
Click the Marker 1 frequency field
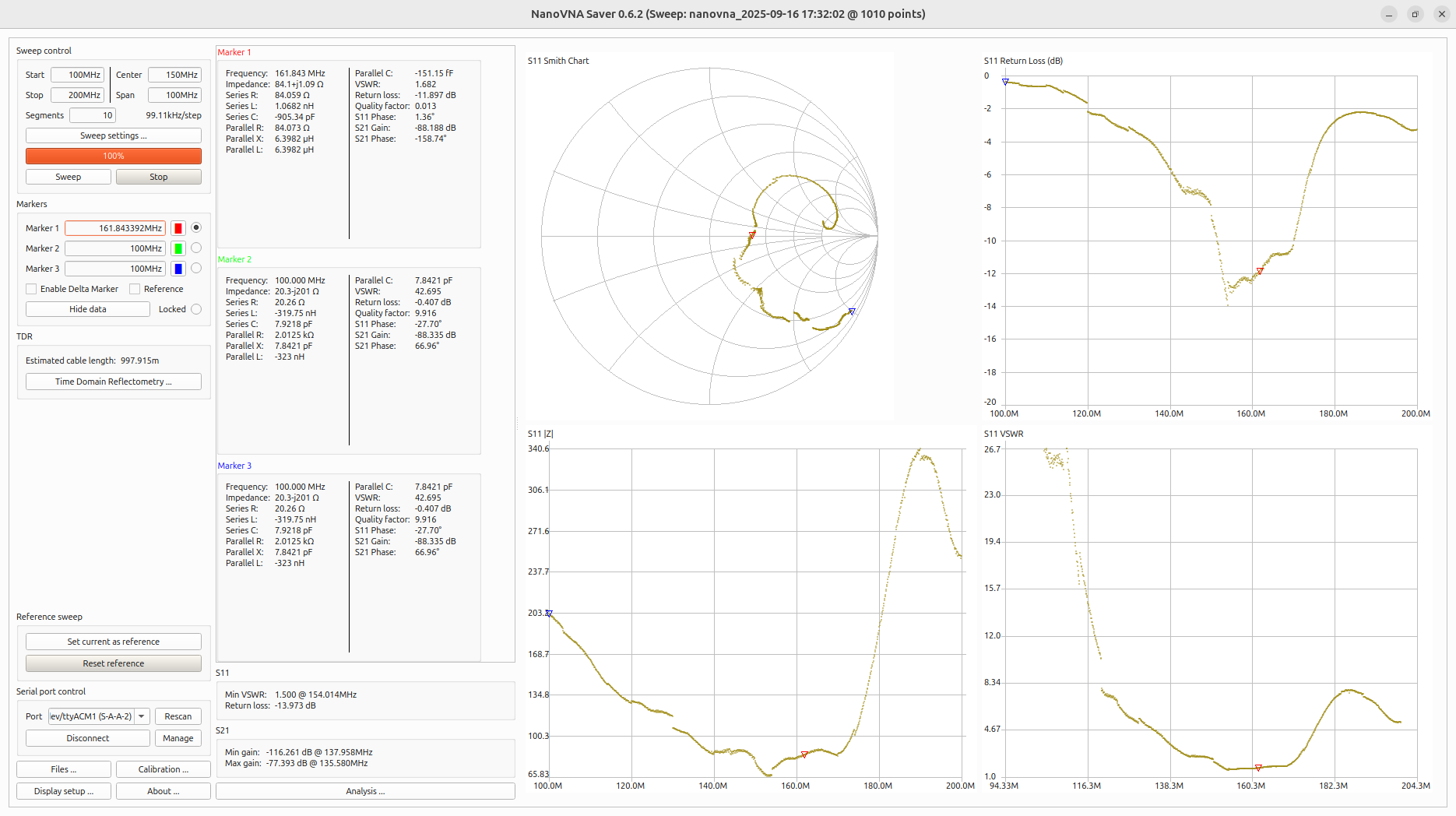115,228
